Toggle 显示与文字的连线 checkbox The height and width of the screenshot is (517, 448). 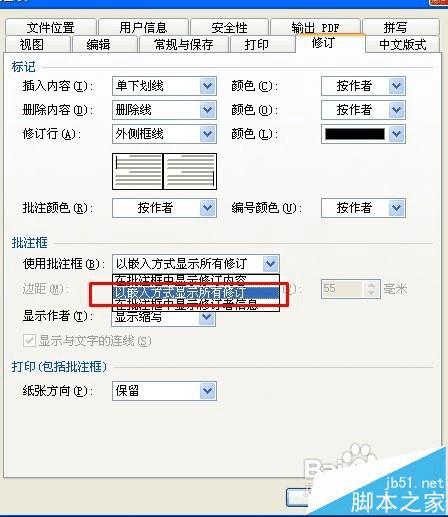tap(29, 341)
